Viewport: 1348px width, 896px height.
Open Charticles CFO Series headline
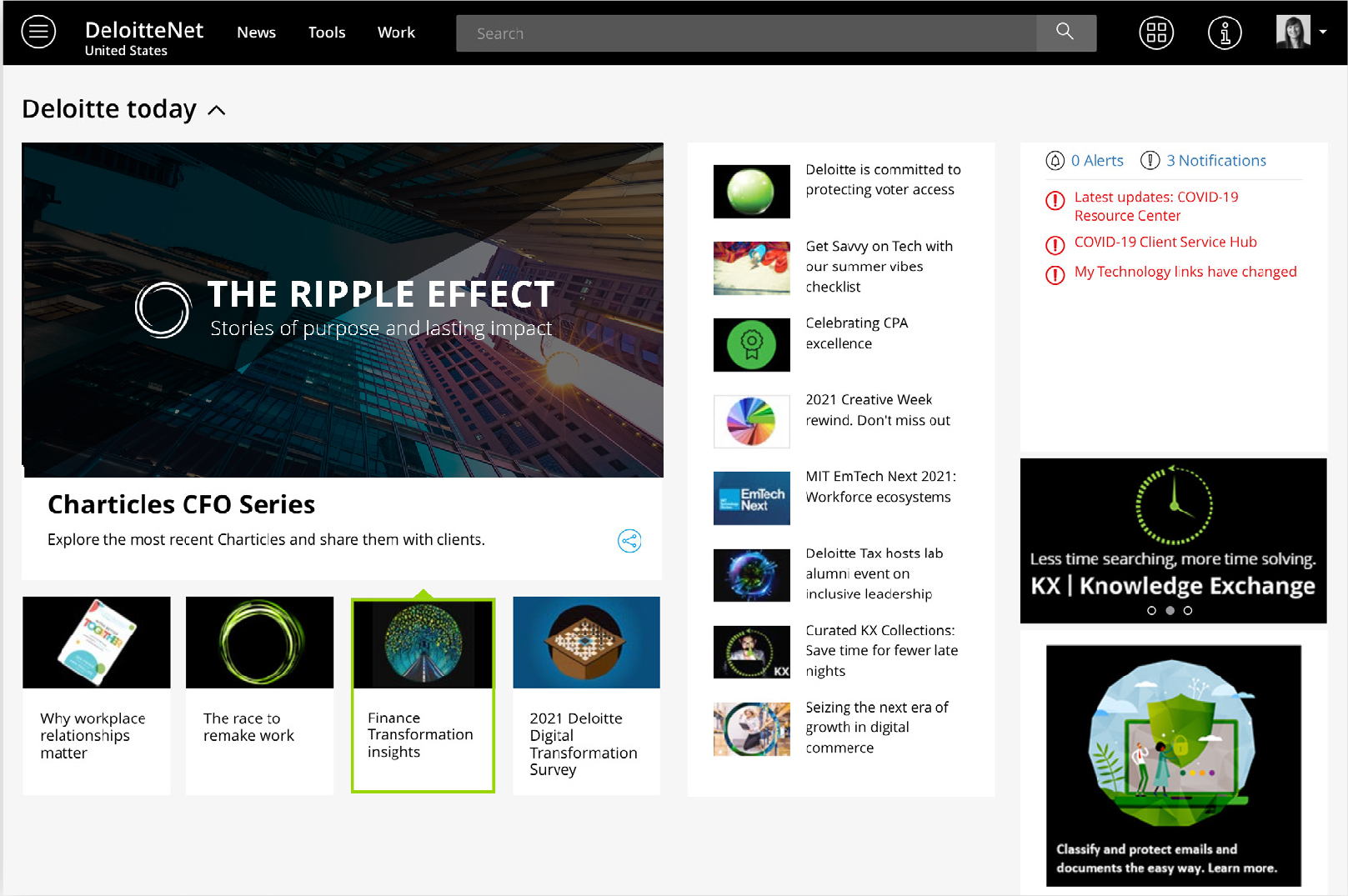(x=181, y=505)
